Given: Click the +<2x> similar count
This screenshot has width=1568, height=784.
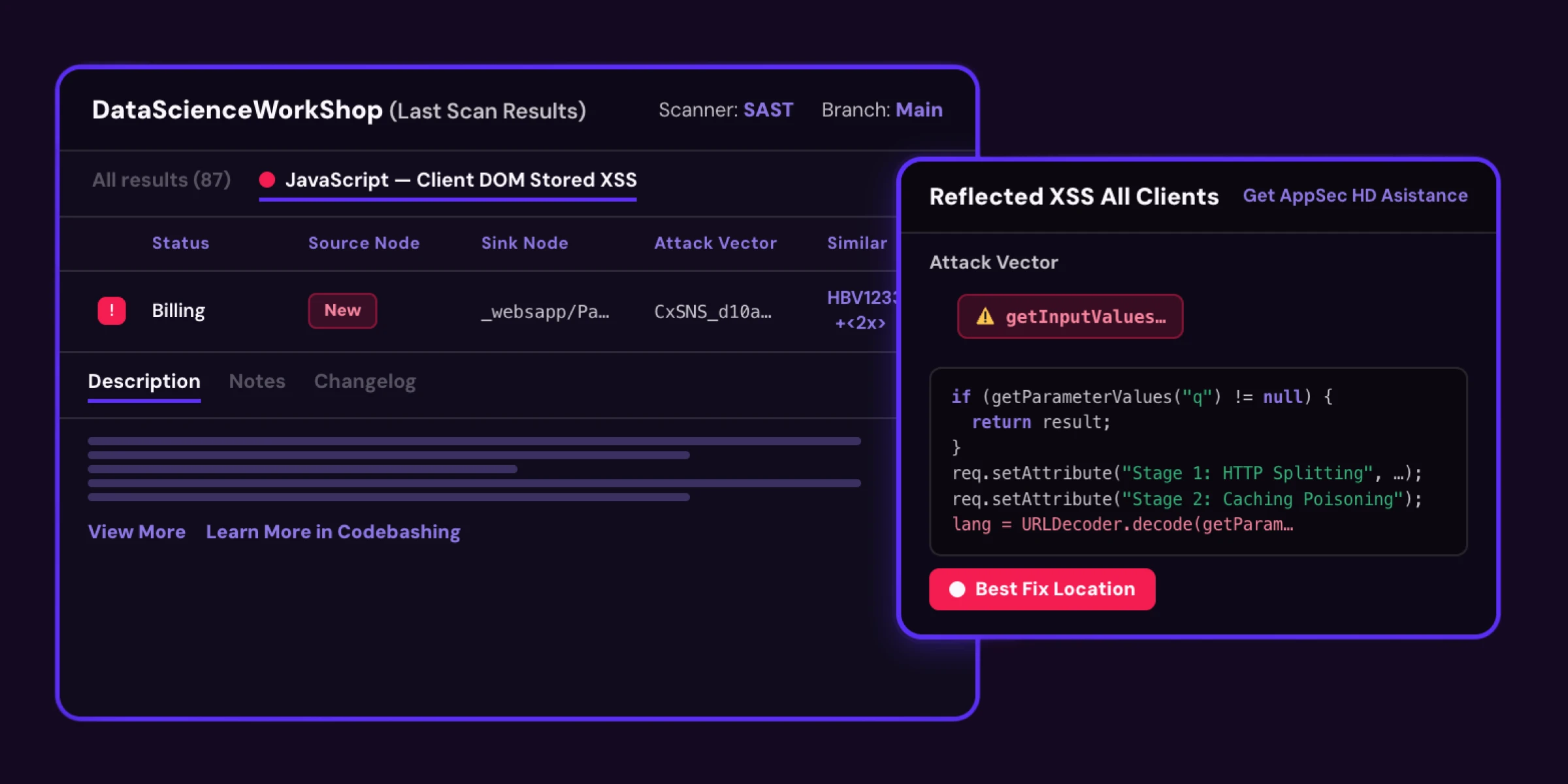Looking at the screenshot, I should coord(860,323).
